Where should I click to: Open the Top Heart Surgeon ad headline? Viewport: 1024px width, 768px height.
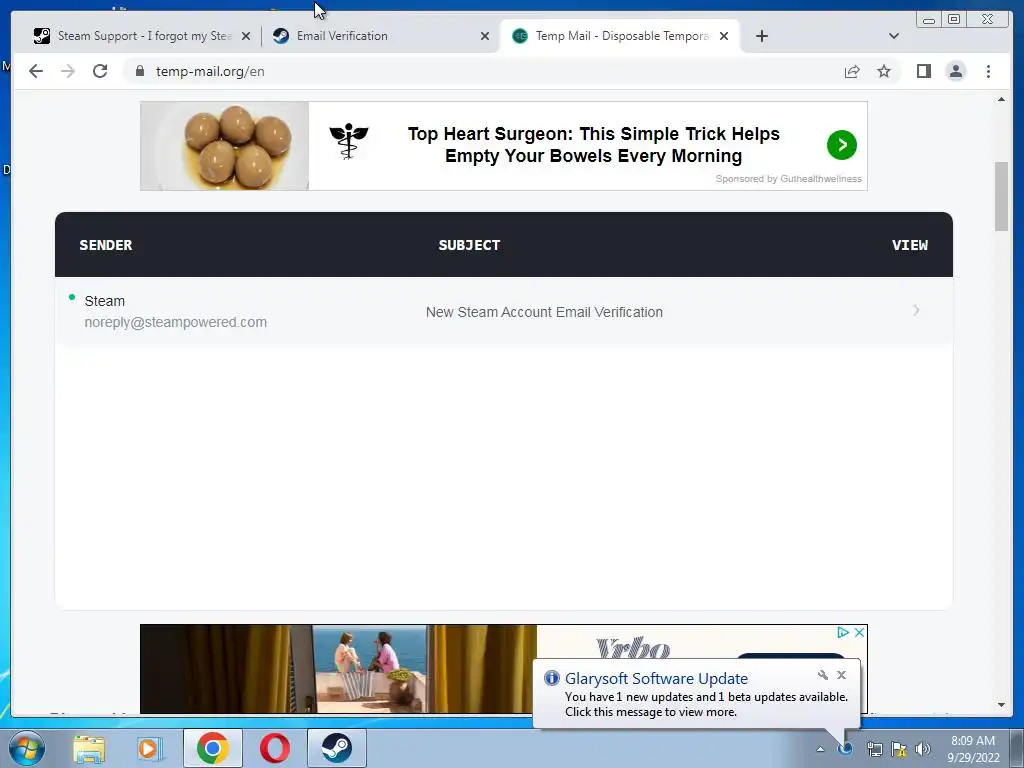pos(593,144)
